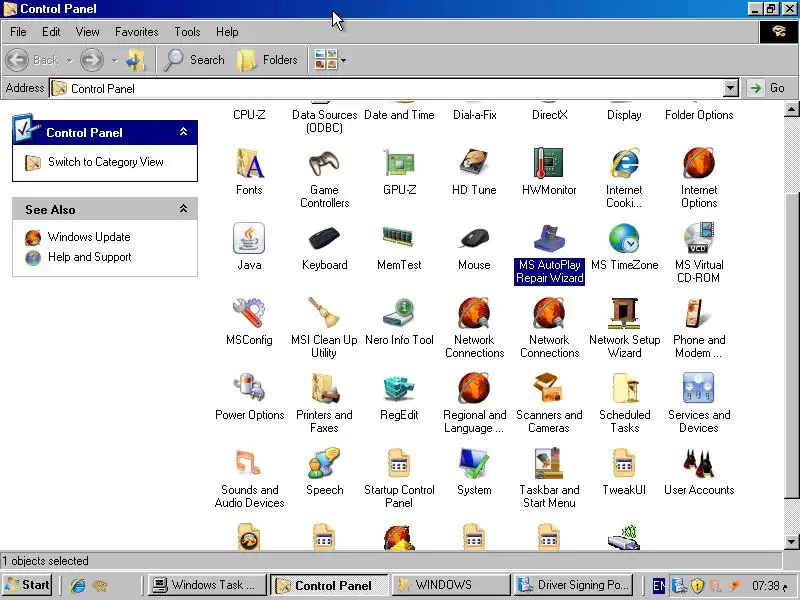Image resolution: width=800 pixels, height=600 pixels.
Task: Select Phone and Modem icon
Action: (x=698, y=312)
